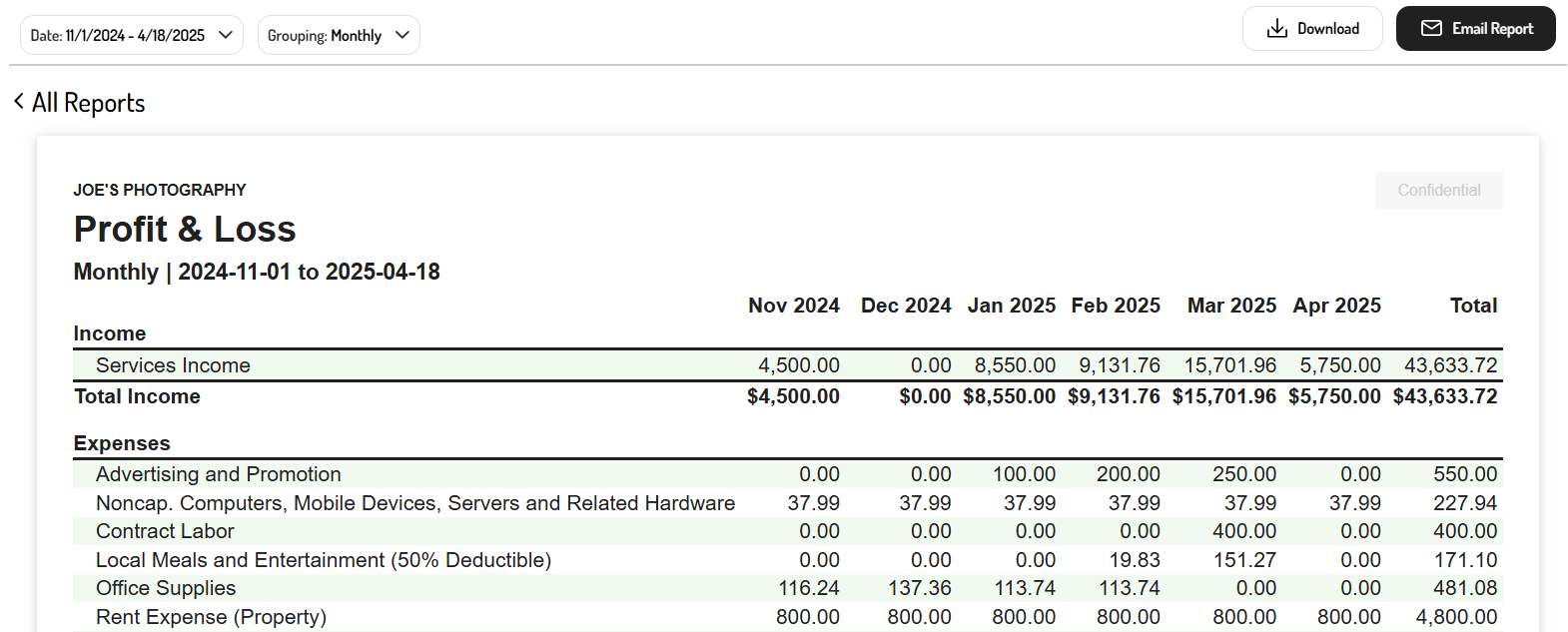1568x632 pixels.
Task: Go back to All Reports
Action: pos(79,103)
